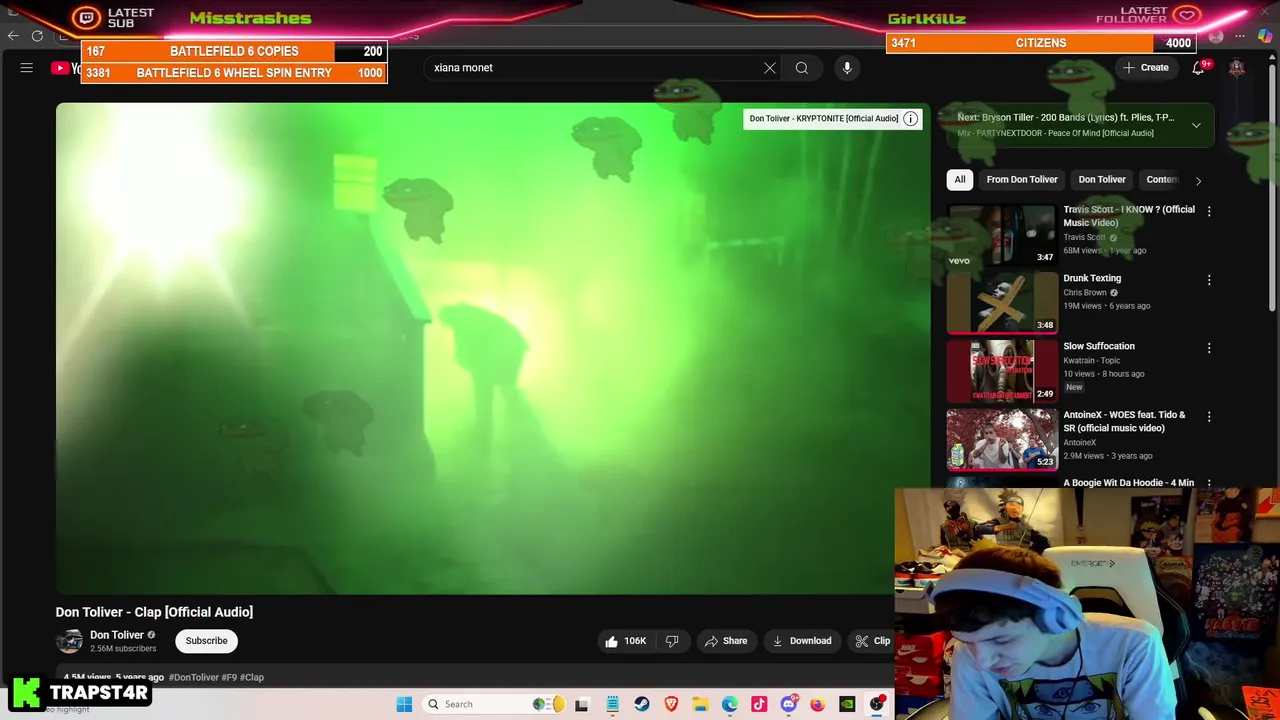Open Discord from the taskbar
Screen dimensions: 1280x720
pos(789,704)
